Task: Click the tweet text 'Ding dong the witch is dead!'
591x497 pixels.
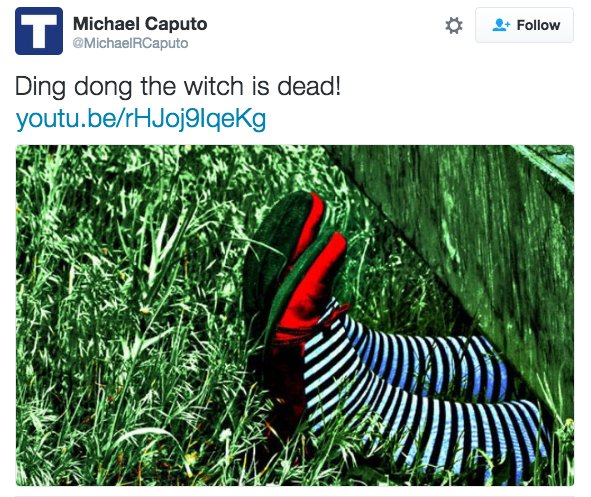Action: click(178, 86)
